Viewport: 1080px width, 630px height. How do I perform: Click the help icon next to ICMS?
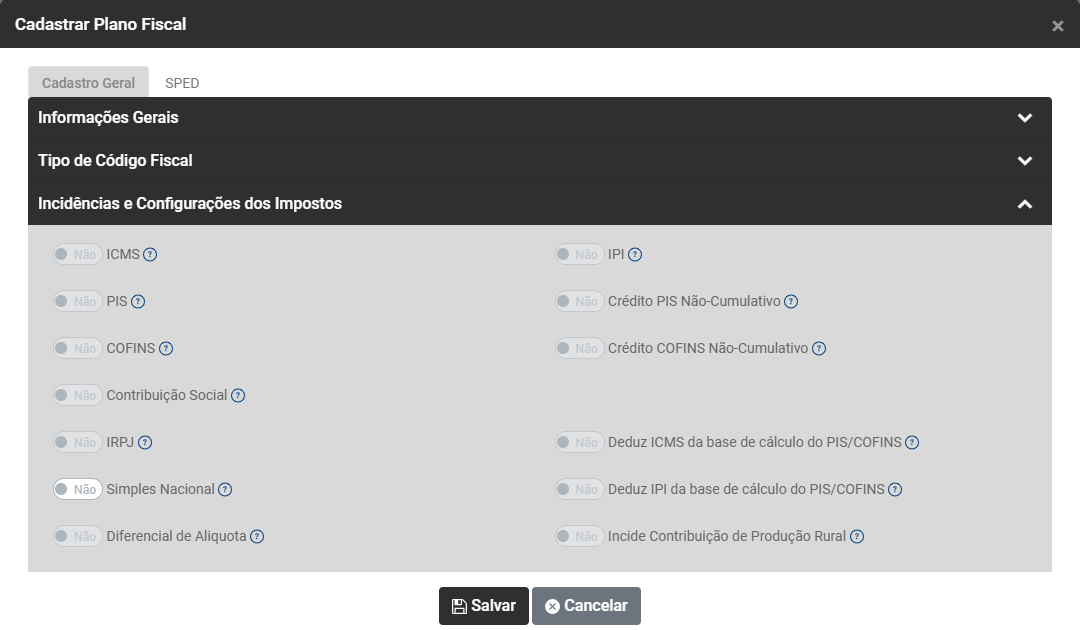[x=150, y=255]
